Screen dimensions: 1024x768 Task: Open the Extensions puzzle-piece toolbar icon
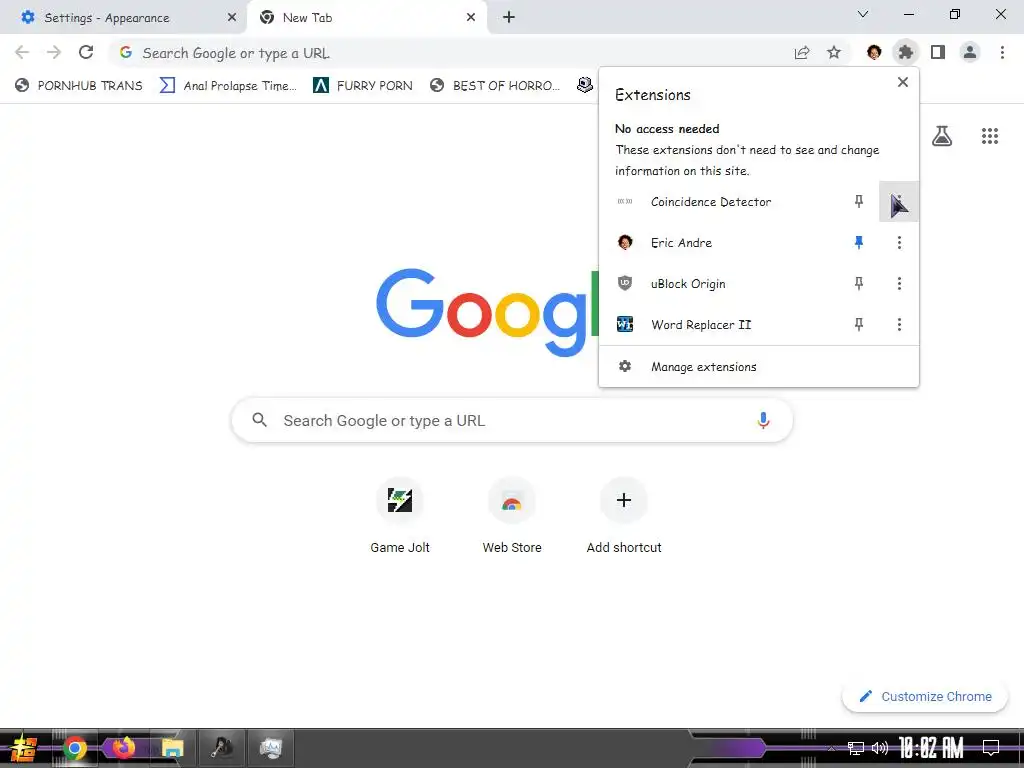(905, 52)
